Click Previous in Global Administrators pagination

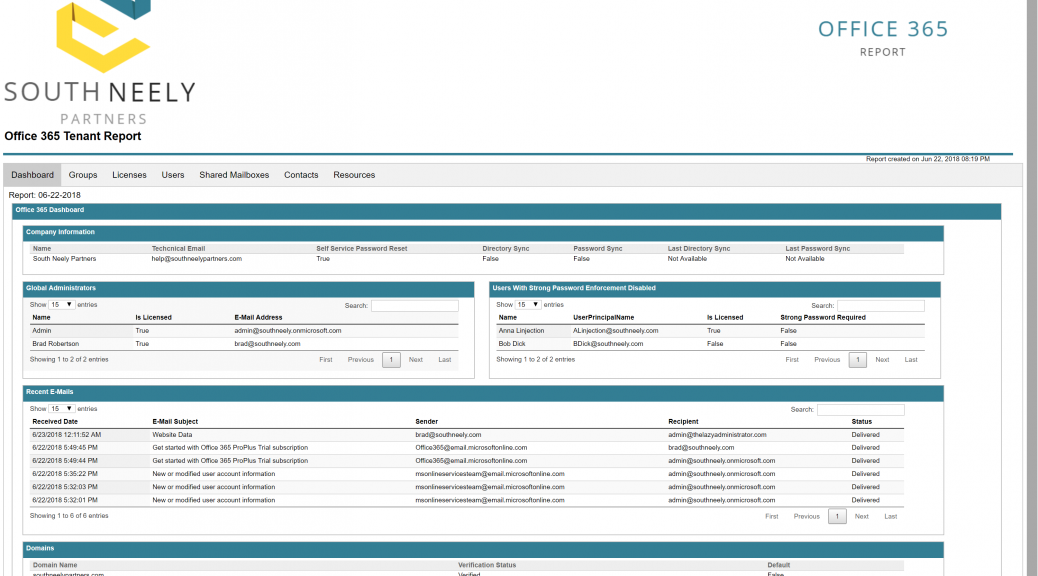(361, 360)
